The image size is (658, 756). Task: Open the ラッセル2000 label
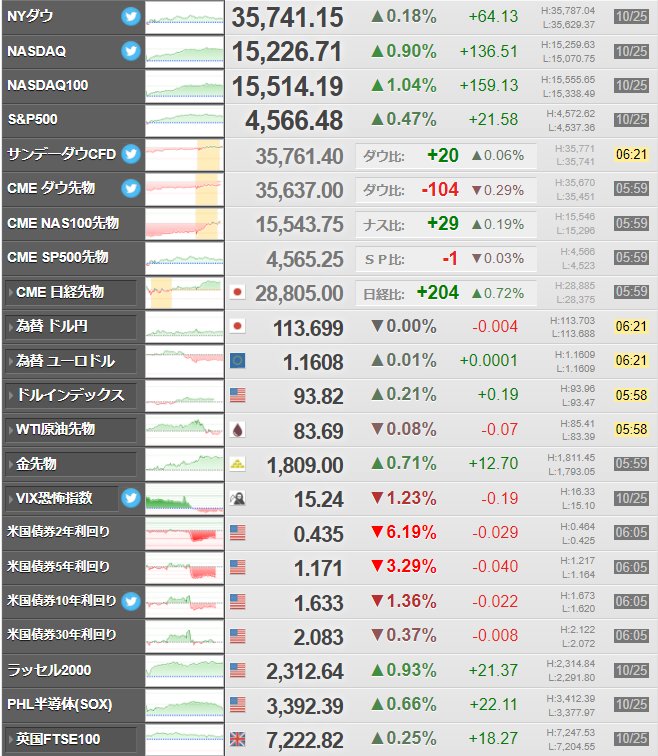click(49, 670)
